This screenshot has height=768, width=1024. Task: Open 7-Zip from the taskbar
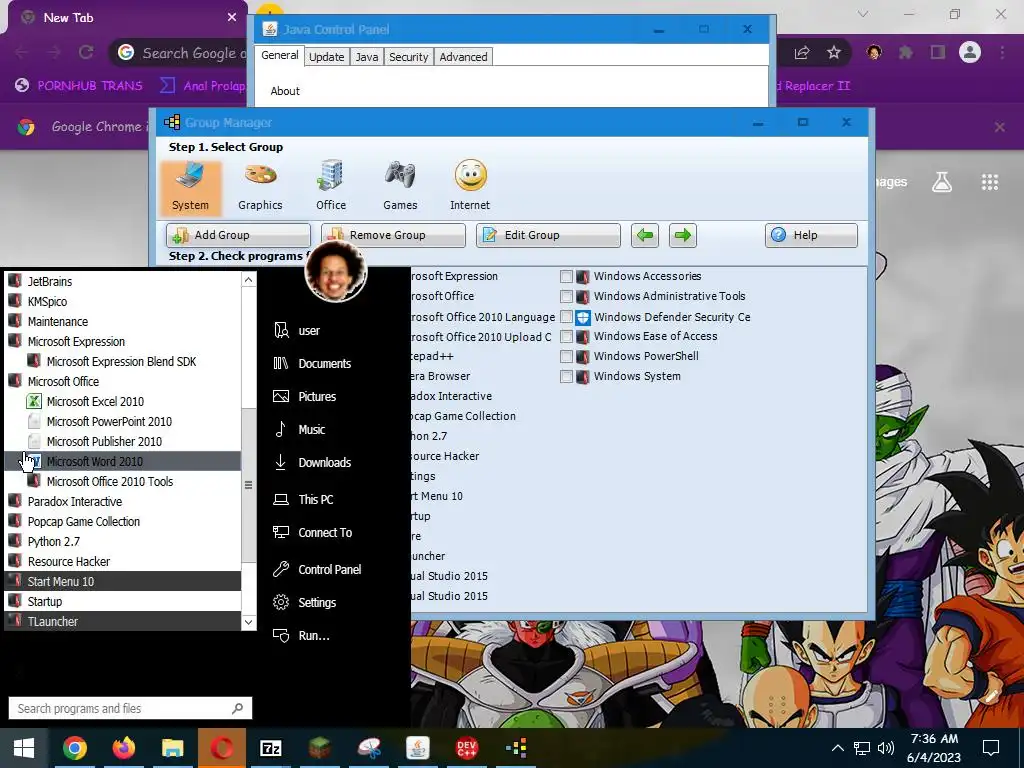(x=270, y=748)
